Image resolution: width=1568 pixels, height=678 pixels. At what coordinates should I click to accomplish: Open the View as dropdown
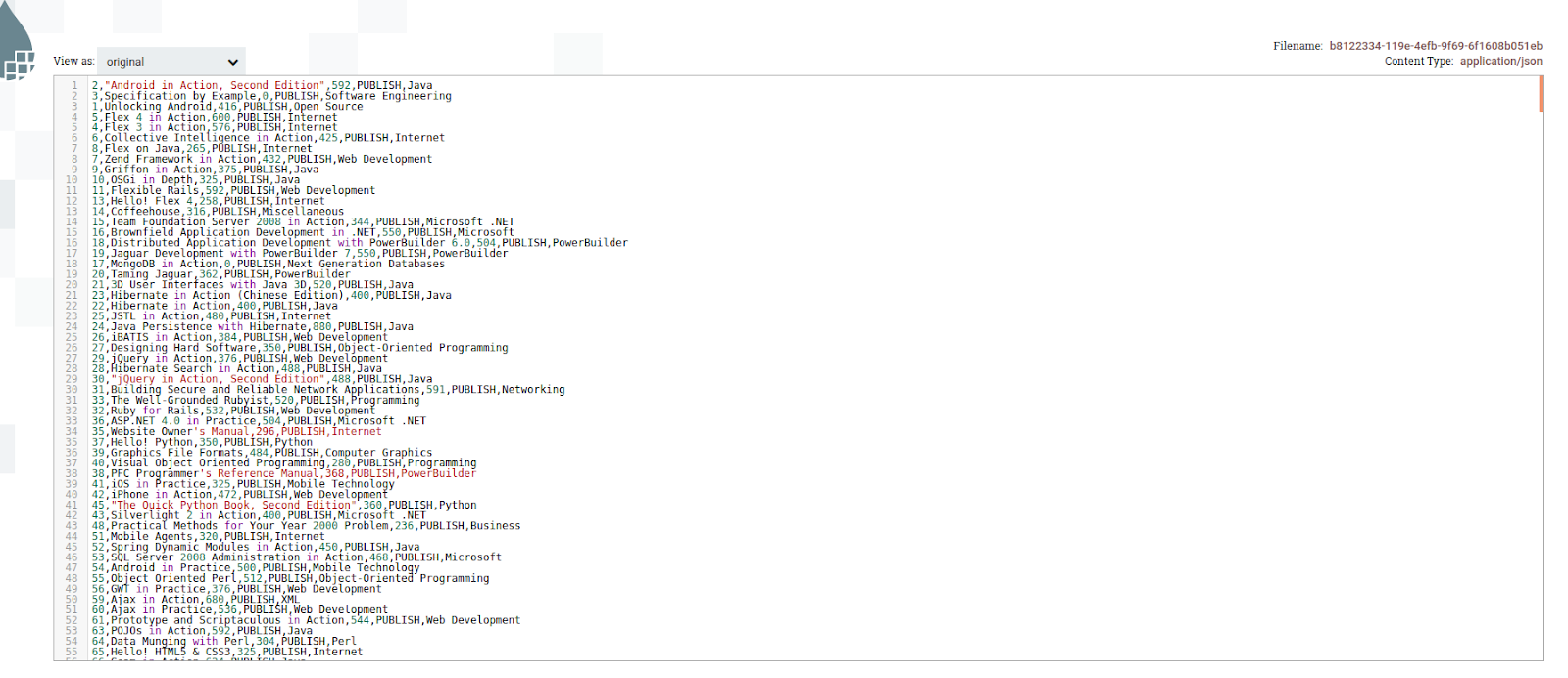point(171,62)
